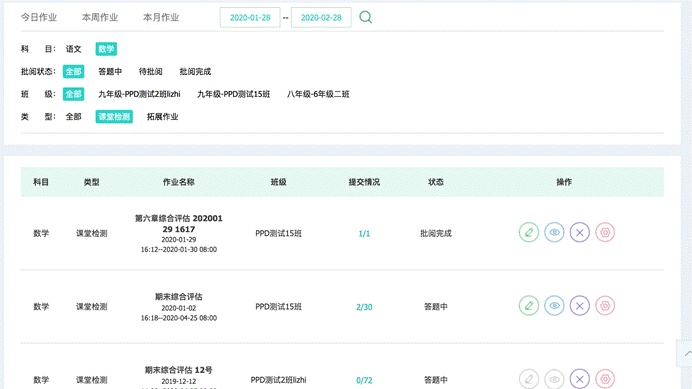Click purple X delete icon for 第六章综合评估 row
This screenshot has height=389, width=692.
click(580, 232)
